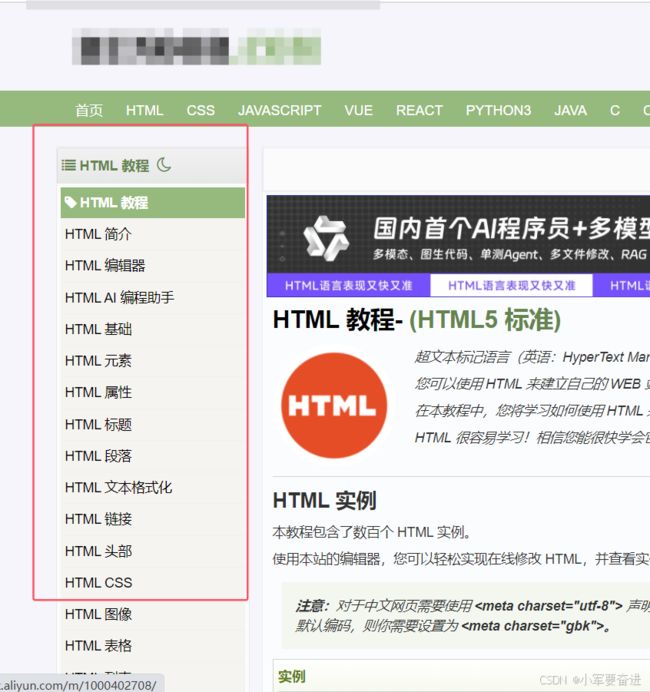Open CSS in the green navigation bar

(x=200, y=110)
